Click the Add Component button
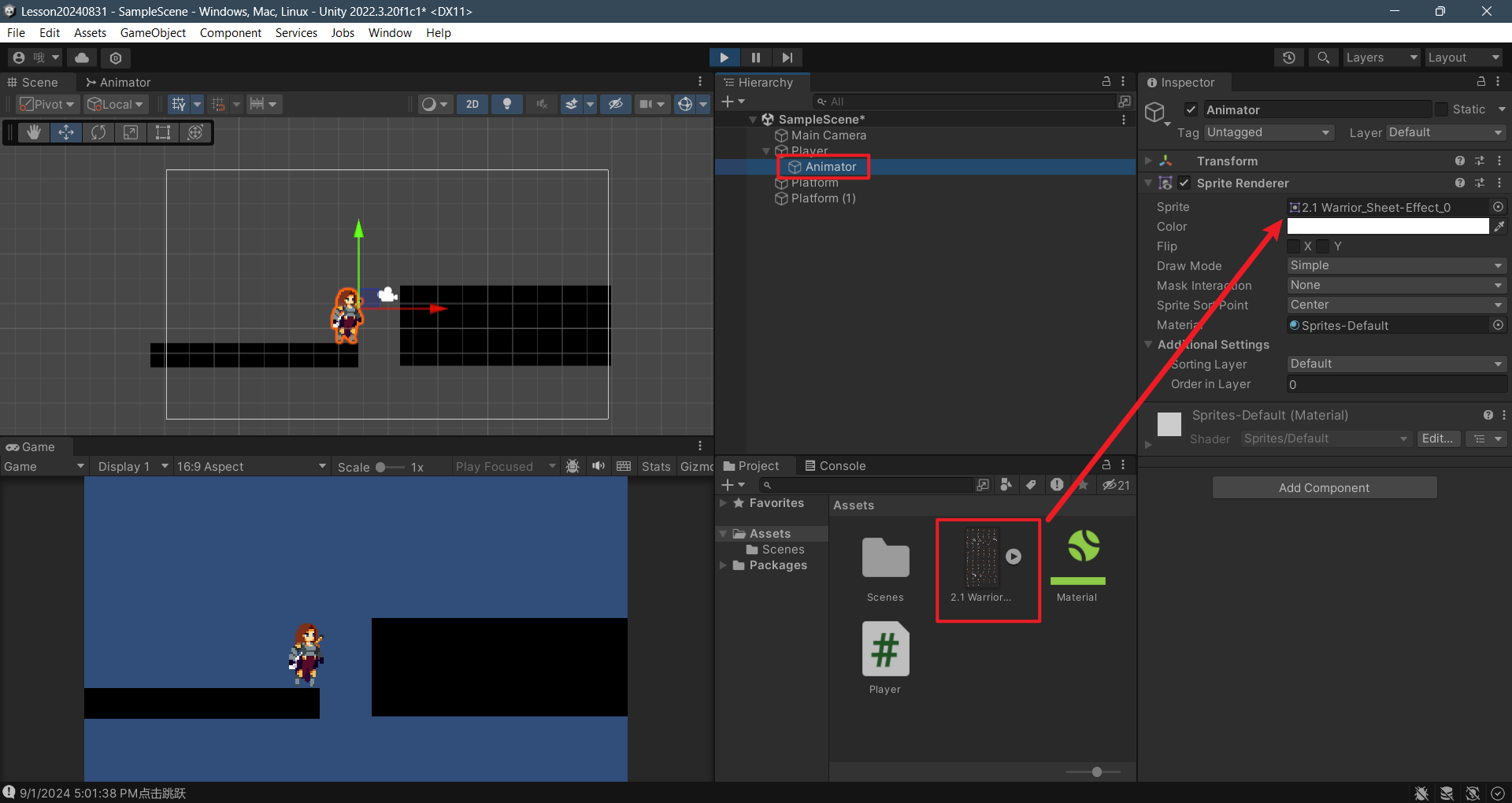 coord(1324,488)
